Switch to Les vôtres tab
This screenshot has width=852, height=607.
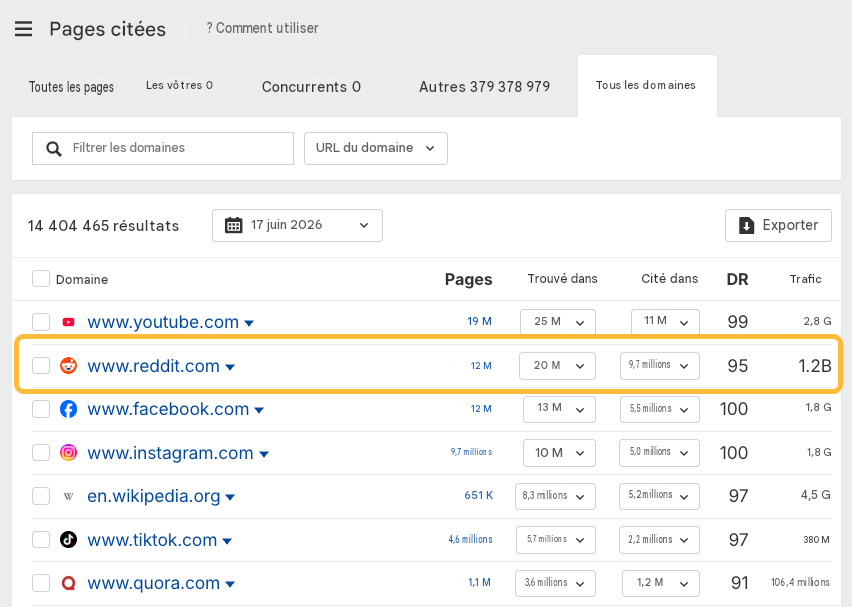pos(179,85)
